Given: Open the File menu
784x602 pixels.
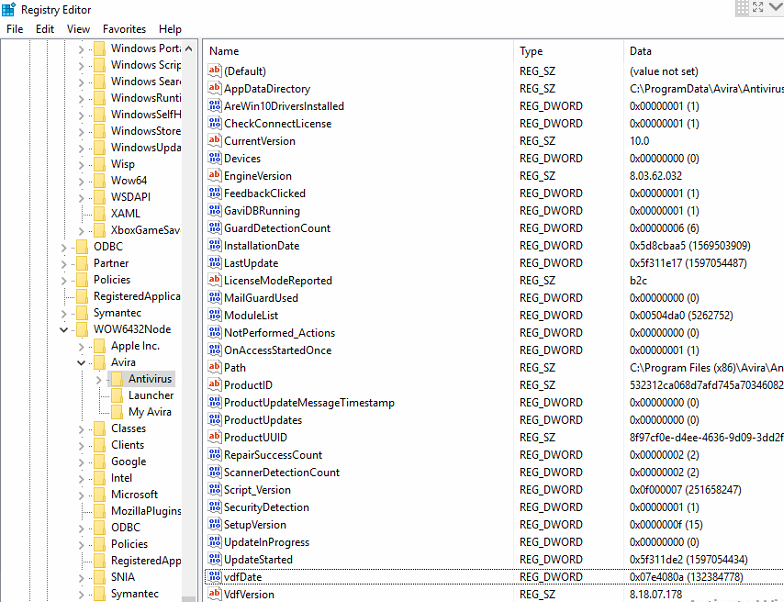Looking at the screenshot, I should click(14, 29).
